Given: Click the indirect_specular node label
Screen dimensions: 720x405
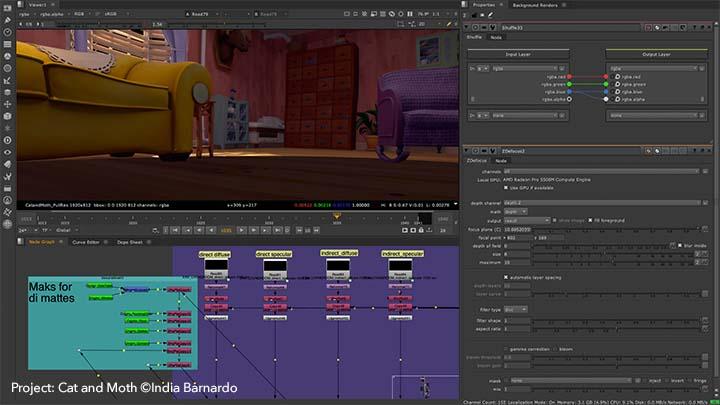Looking at the screenshot, I should pyautogui.click(x=400, y=254).
